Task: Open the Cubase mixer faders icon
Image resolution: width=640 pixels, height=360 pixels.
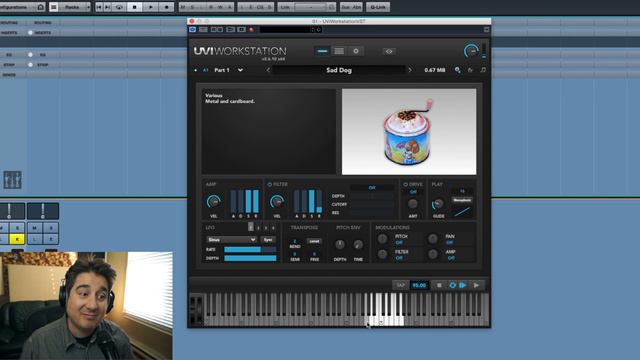Action: [x=12, y=180]
